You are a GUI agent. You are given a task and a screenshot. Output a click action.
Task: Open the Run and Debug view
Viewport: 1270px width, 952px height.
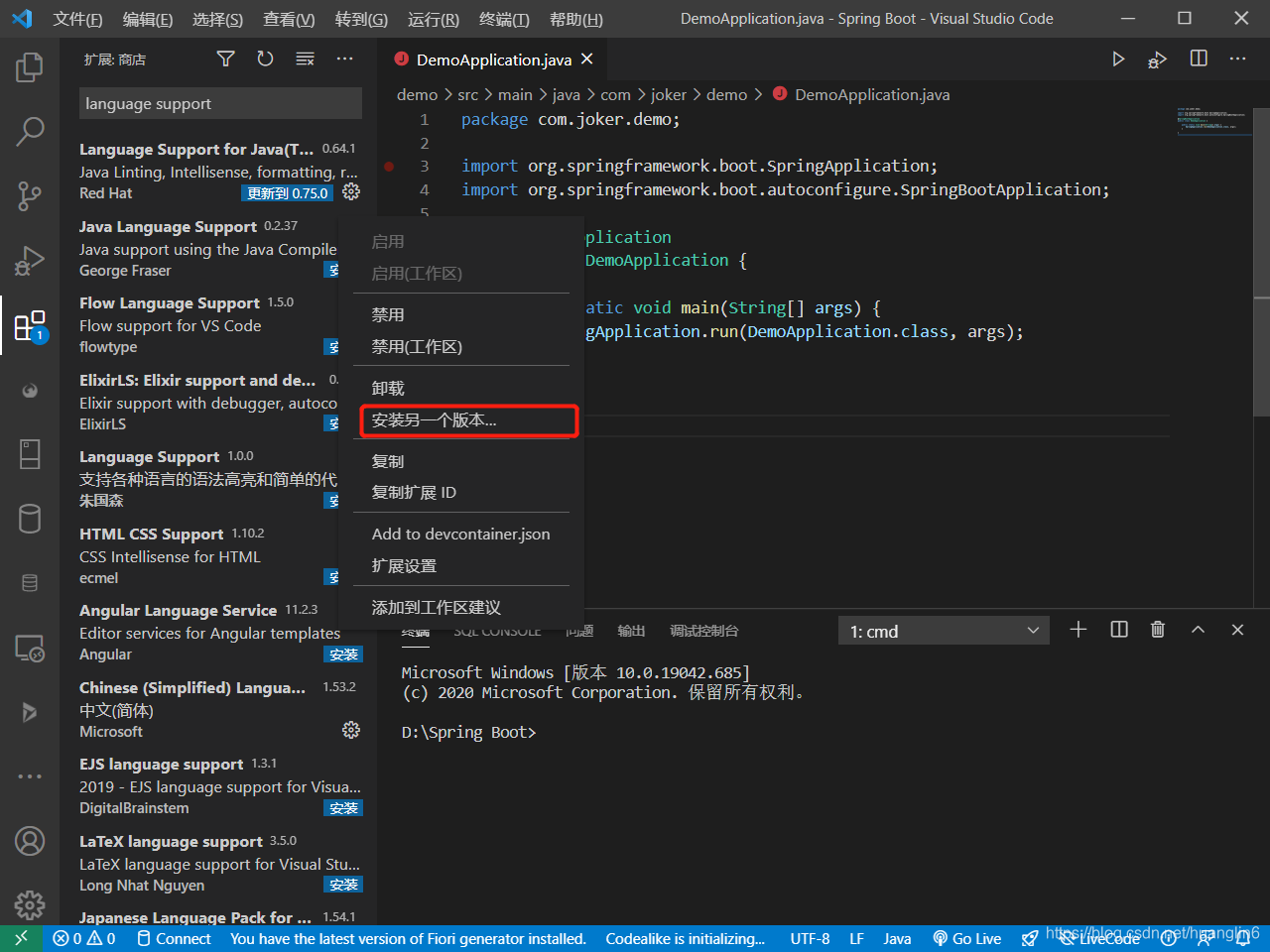(x=30, y=261)
